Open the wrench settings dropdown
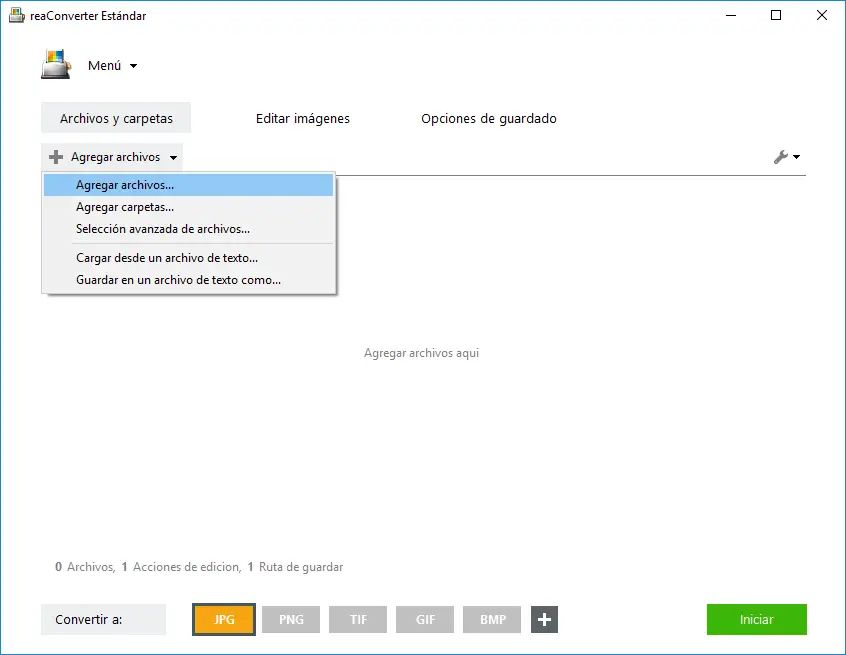The width and height of the screenshot is (846, 655). pos(787,157)
